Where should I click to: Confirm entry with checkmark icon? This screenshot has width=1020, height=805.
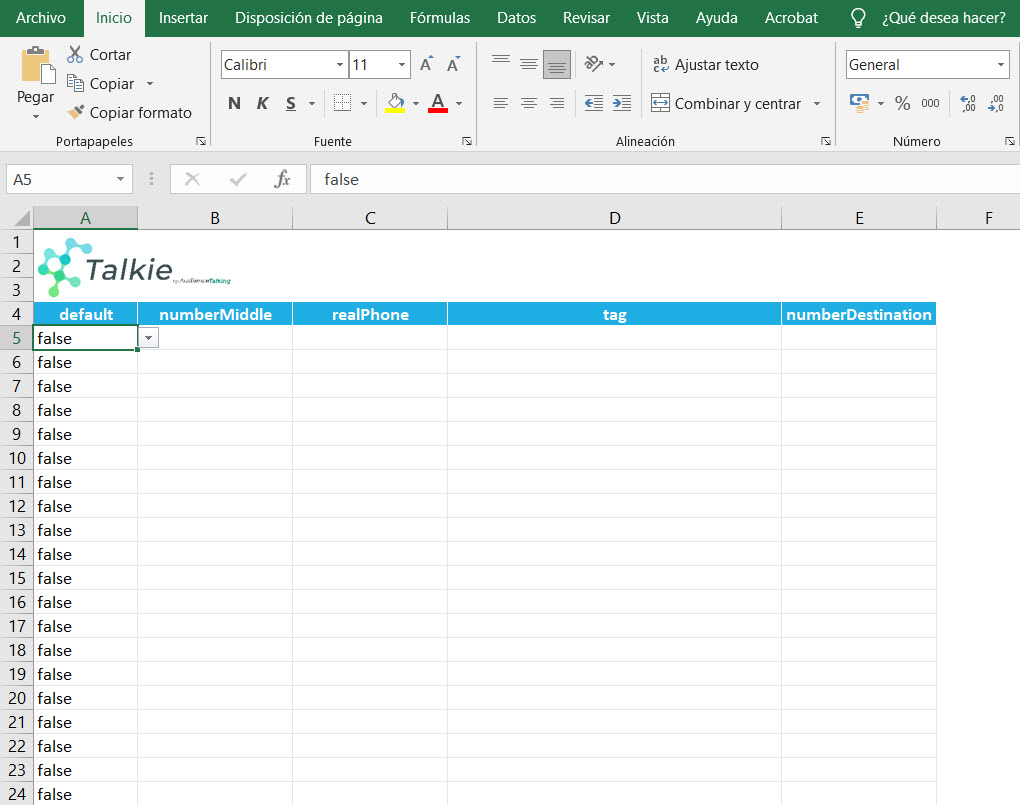[238, 179]
